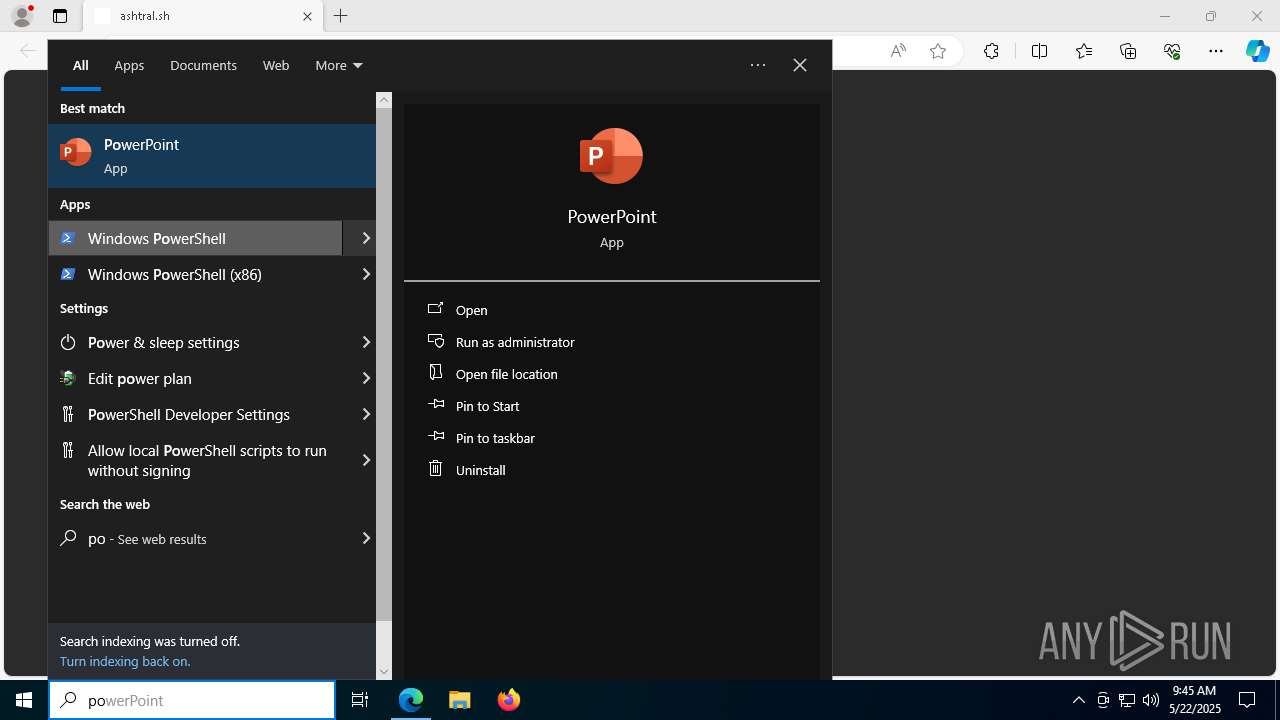Click Power & sleep settings icon
Viewport: 1280px width, 720px height.
pyautogui.click(x=68, y=342)
